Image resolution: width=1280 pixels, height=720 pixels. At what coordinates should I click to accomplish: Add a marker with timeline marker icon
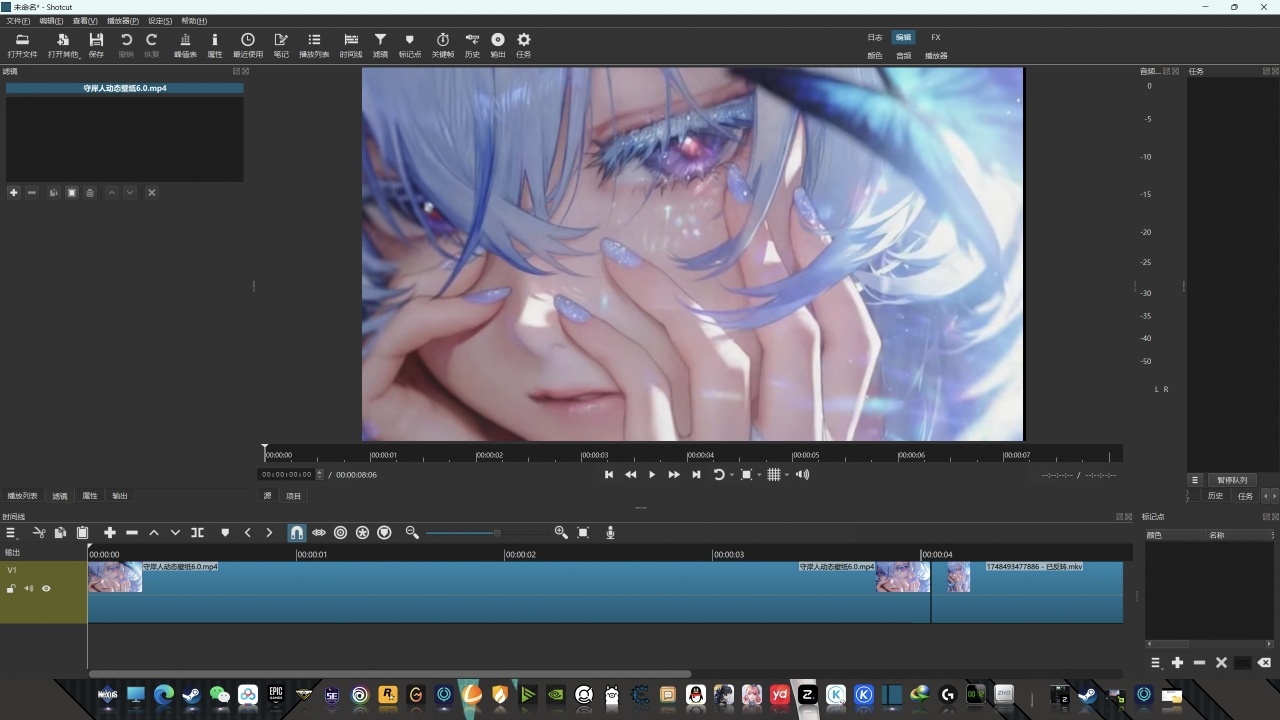225,533
